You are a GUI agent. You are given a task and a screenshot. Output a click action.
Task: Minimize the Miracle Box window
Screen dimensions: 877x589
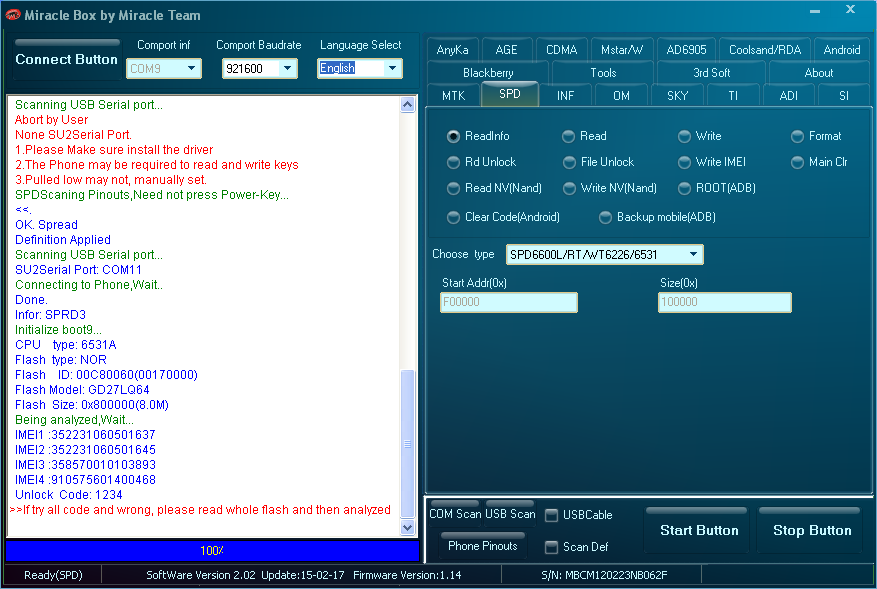[x=815, y=12]
